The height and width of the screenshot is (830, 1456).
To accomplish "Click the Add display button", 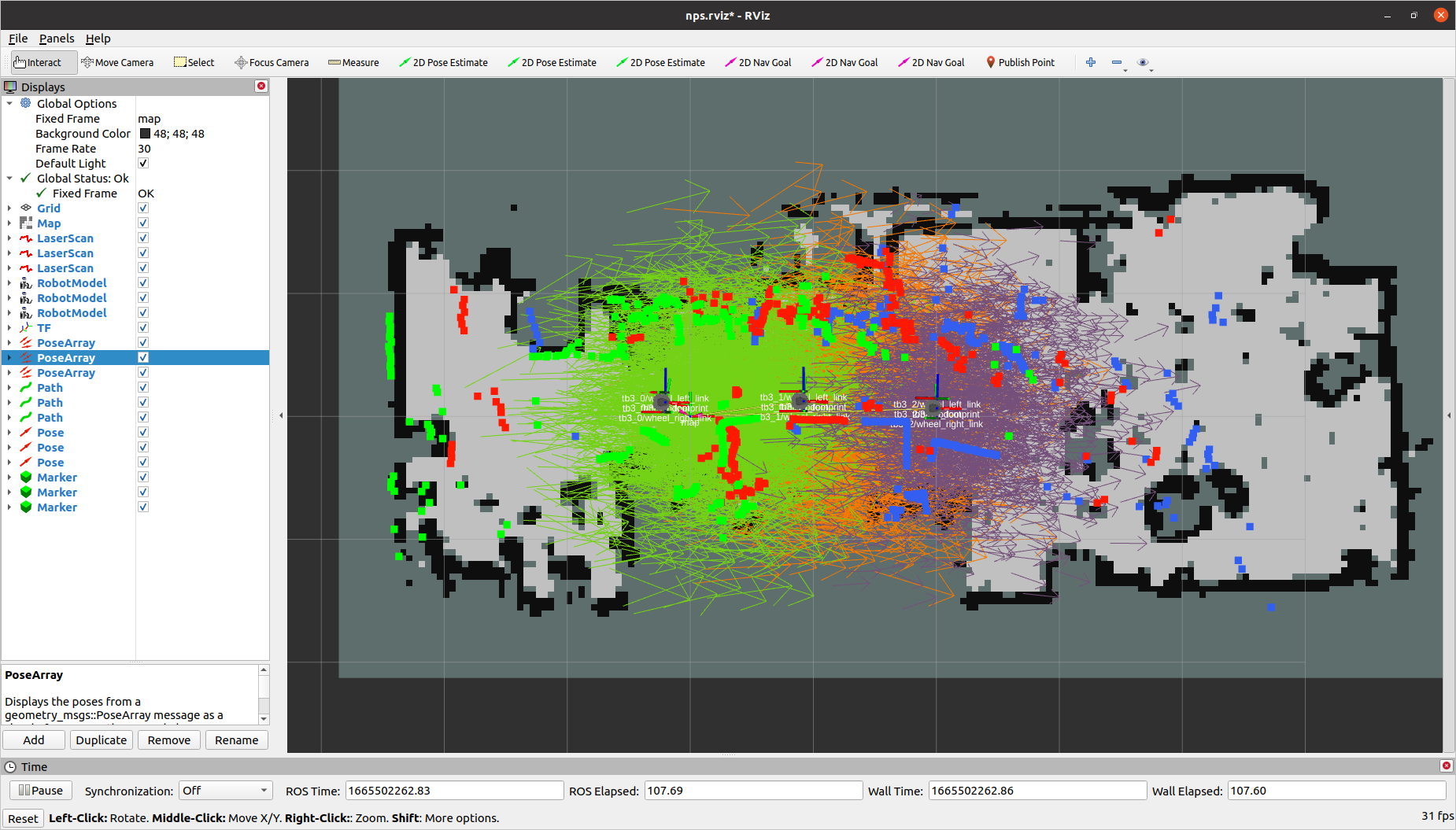I will [x=34, y=740].
